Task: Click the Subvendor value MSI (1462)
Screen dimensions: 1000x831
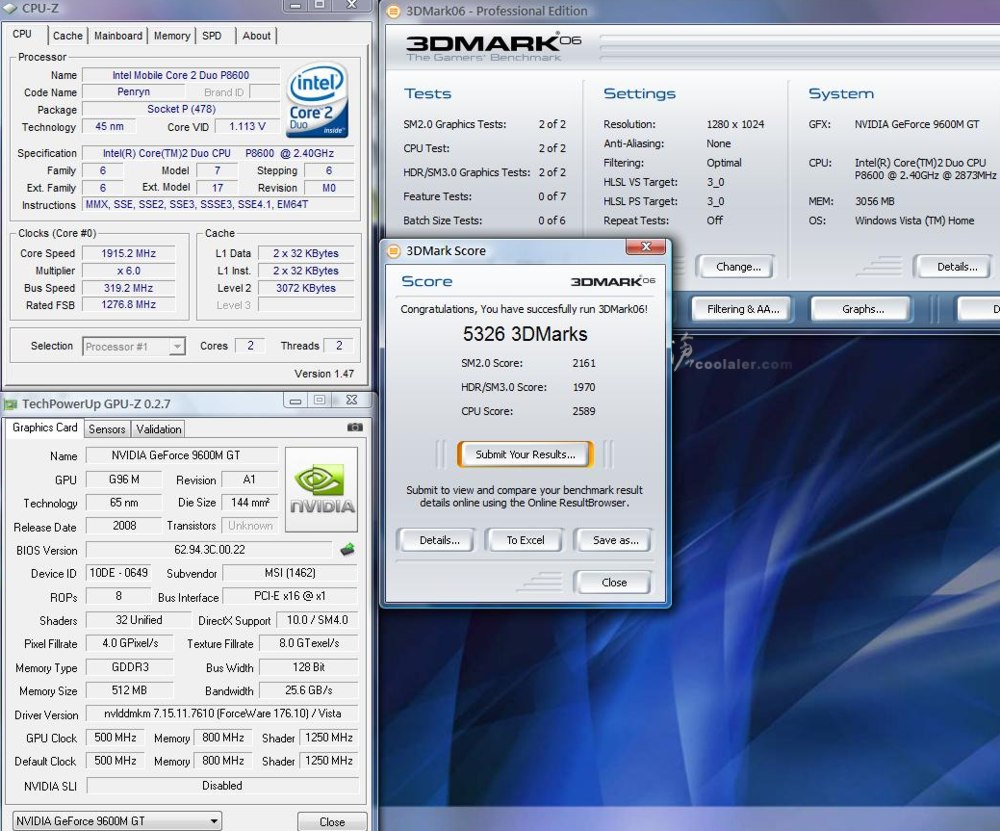Action: pos(290,573)
